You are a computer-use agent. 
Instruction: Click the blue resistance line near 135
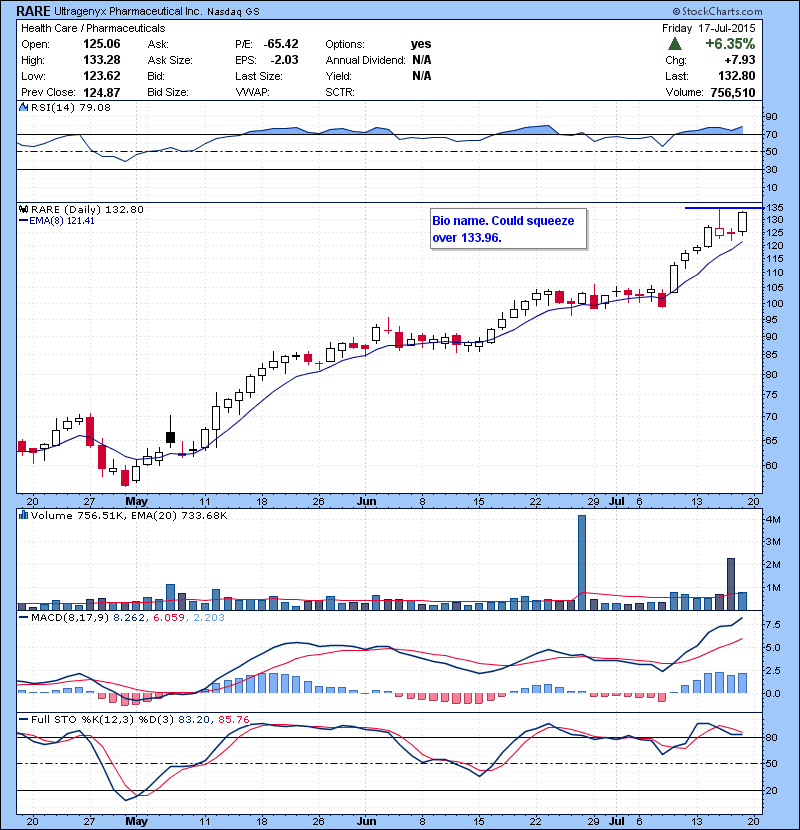click(724, 208)
